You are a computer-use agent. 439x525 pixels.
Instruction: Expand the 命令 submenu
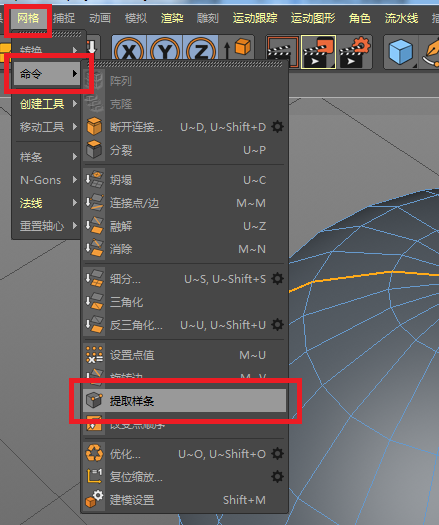[x=47, y=74]
